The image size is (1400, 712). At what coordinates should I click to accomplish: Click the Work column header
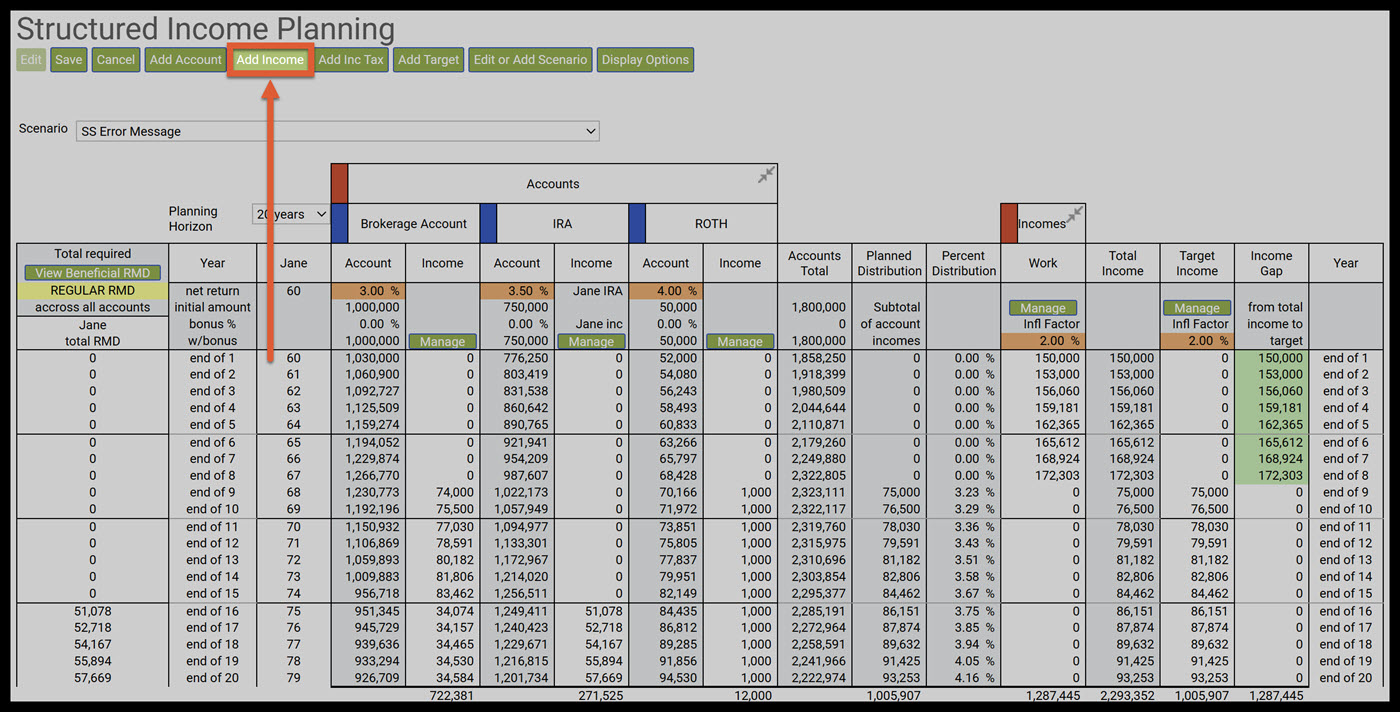pos(1043,263)
